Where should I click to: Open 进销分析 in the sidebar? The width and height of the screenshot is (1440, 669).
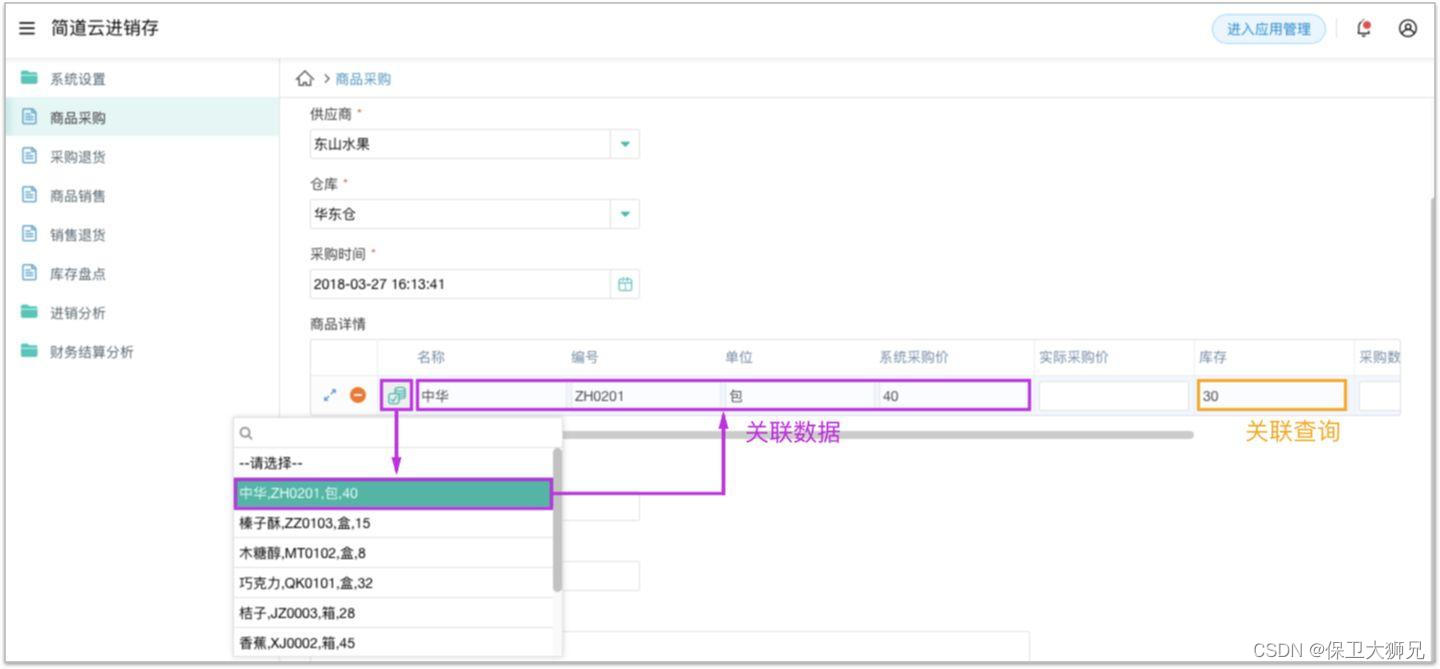click(78, 313)
